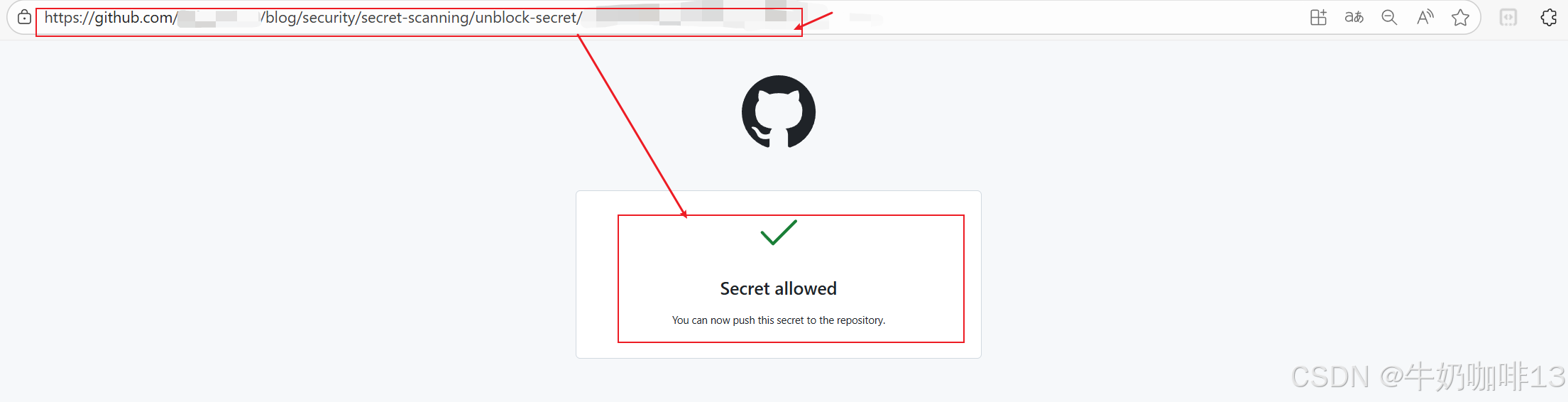Click the faded code-brackets toolbar icon
Image resolution: width=1568 pixels, height=402 pixels.
coord(1508,18)
